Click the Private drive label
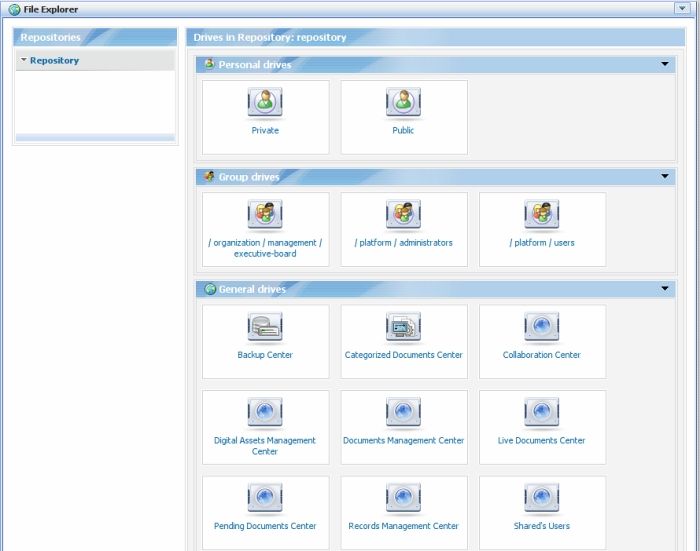The height and width of the screenshot is (551, 700). click(265, 130)
